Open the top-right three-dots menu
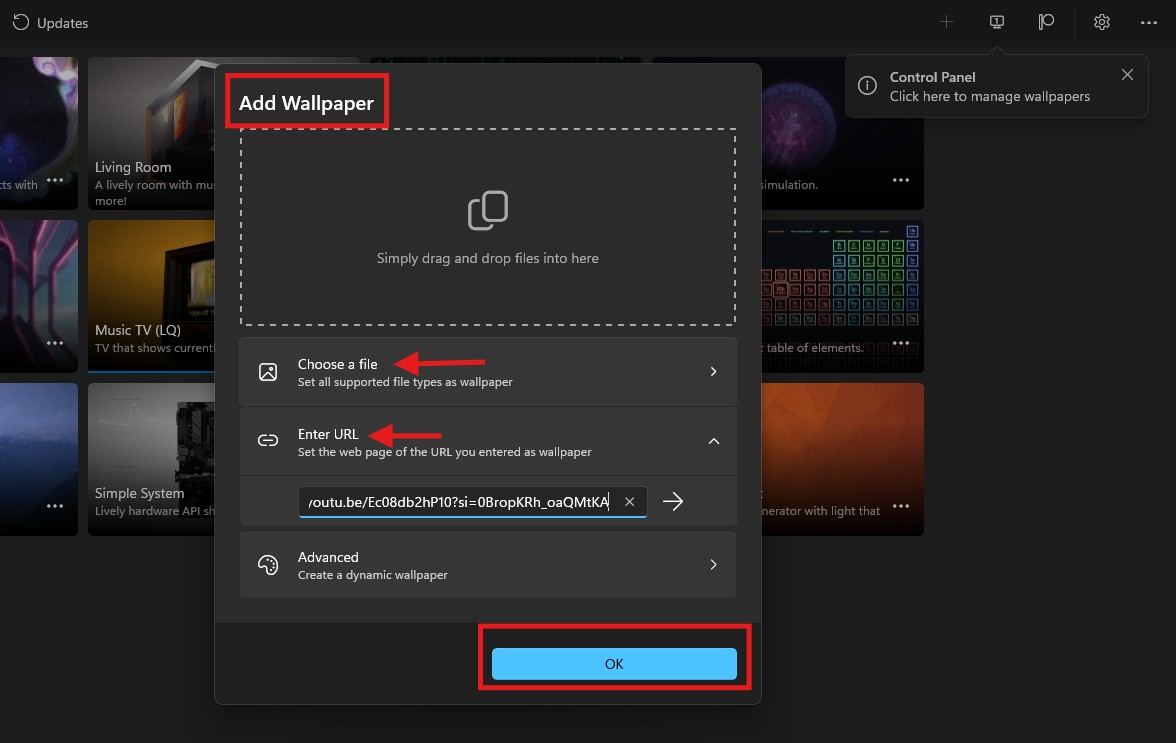This screenshot has width=1176, height=743. click(1149, 22)
